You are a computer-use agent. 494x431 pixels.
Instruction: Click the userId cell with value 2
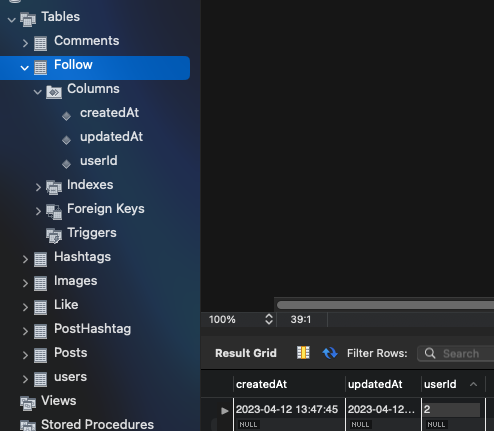click(451, 409)
